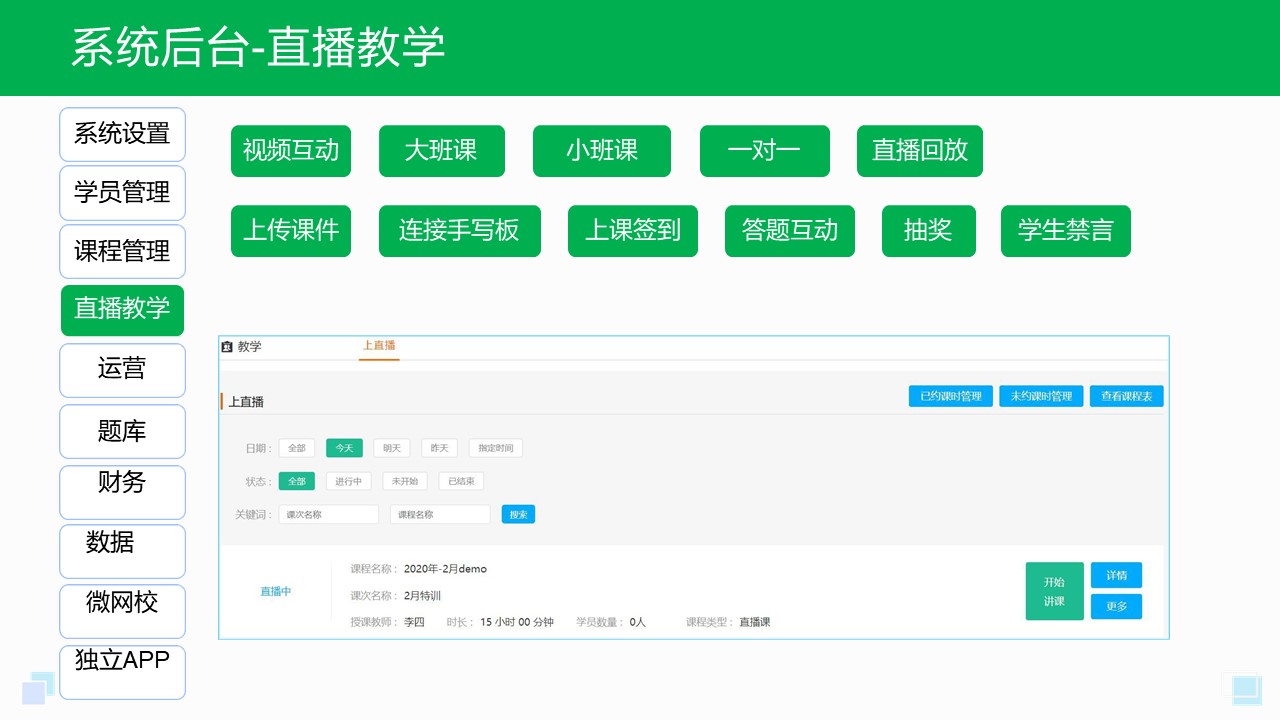Open the 小班课 feature
Viewport: 1280px width, 720px height.
[601, 151]
